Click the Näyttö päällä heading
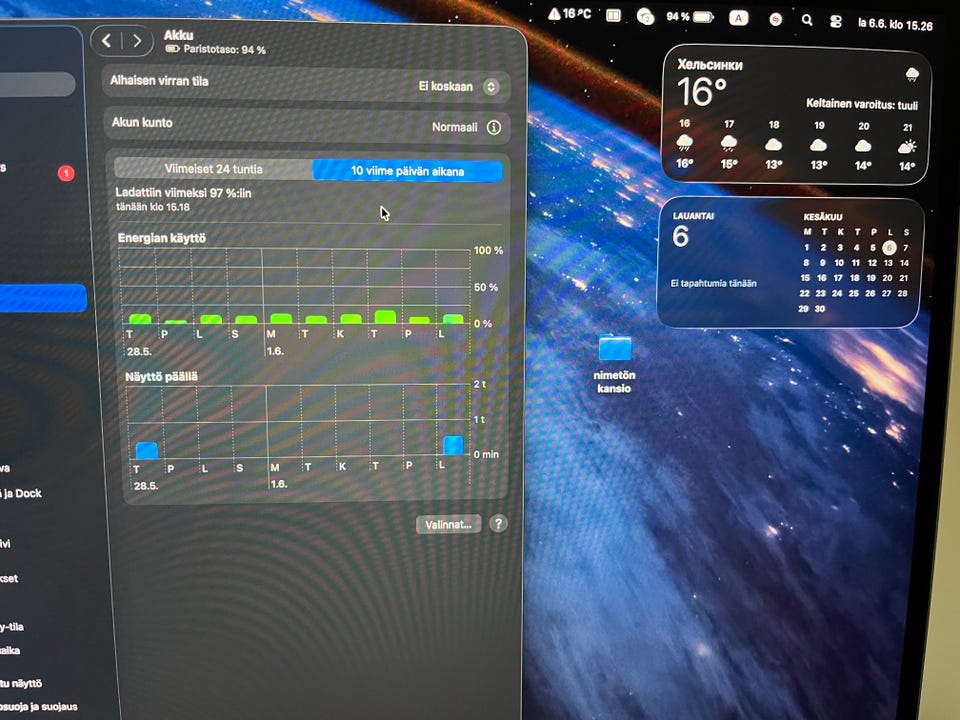This screenshot has height=720, width=960. pyautogui.click(x=161, y=377)
